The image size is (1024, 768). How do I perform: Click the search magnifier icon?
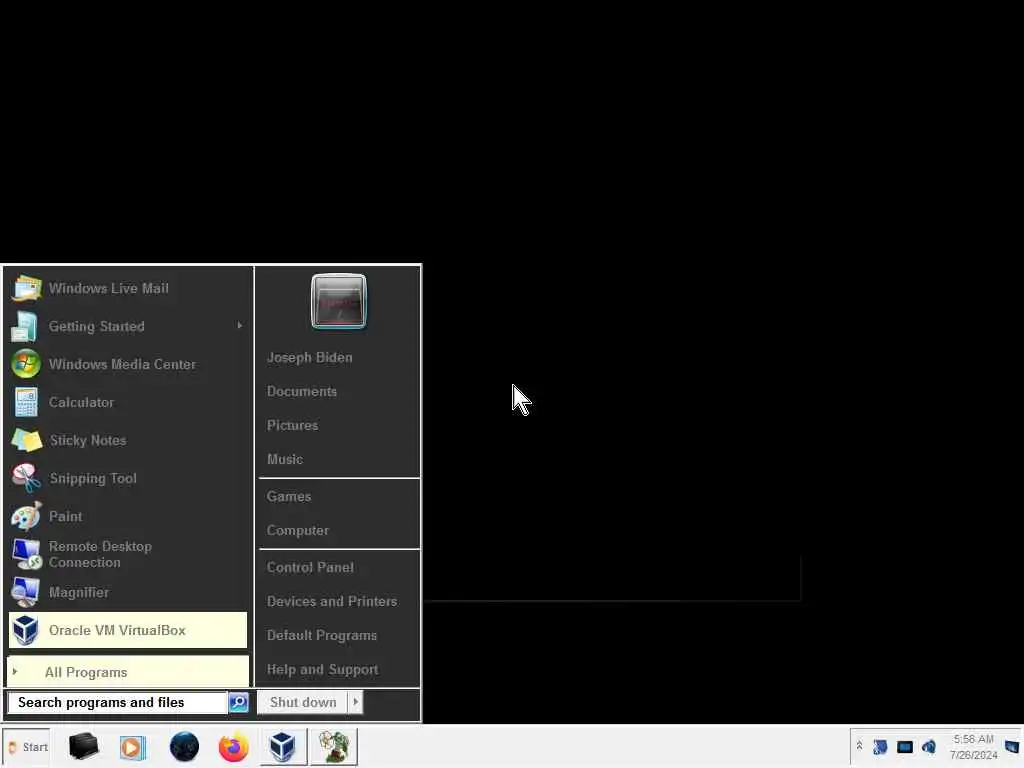pos(239,702)
